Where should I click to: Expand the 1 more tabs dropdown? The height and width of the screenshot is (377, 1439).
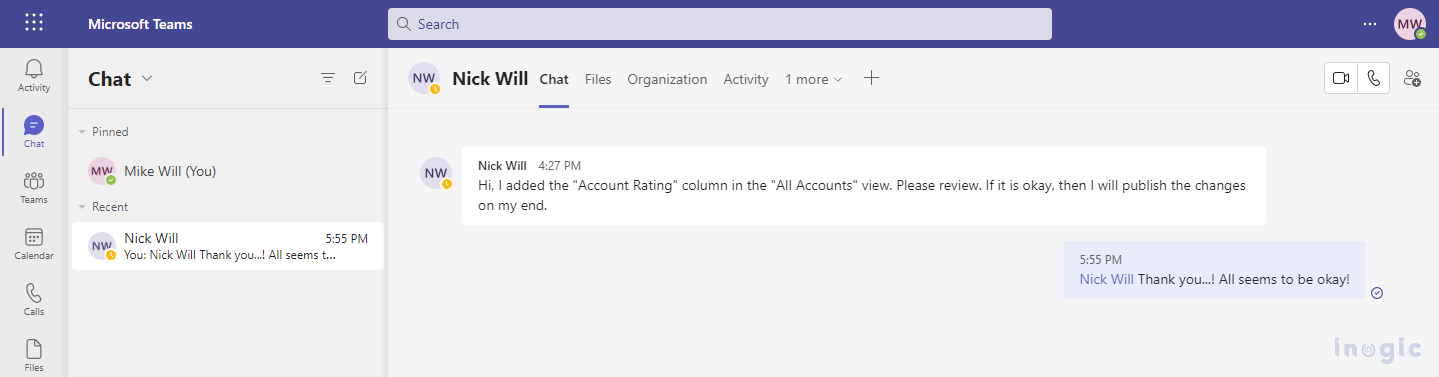point(813,79)
